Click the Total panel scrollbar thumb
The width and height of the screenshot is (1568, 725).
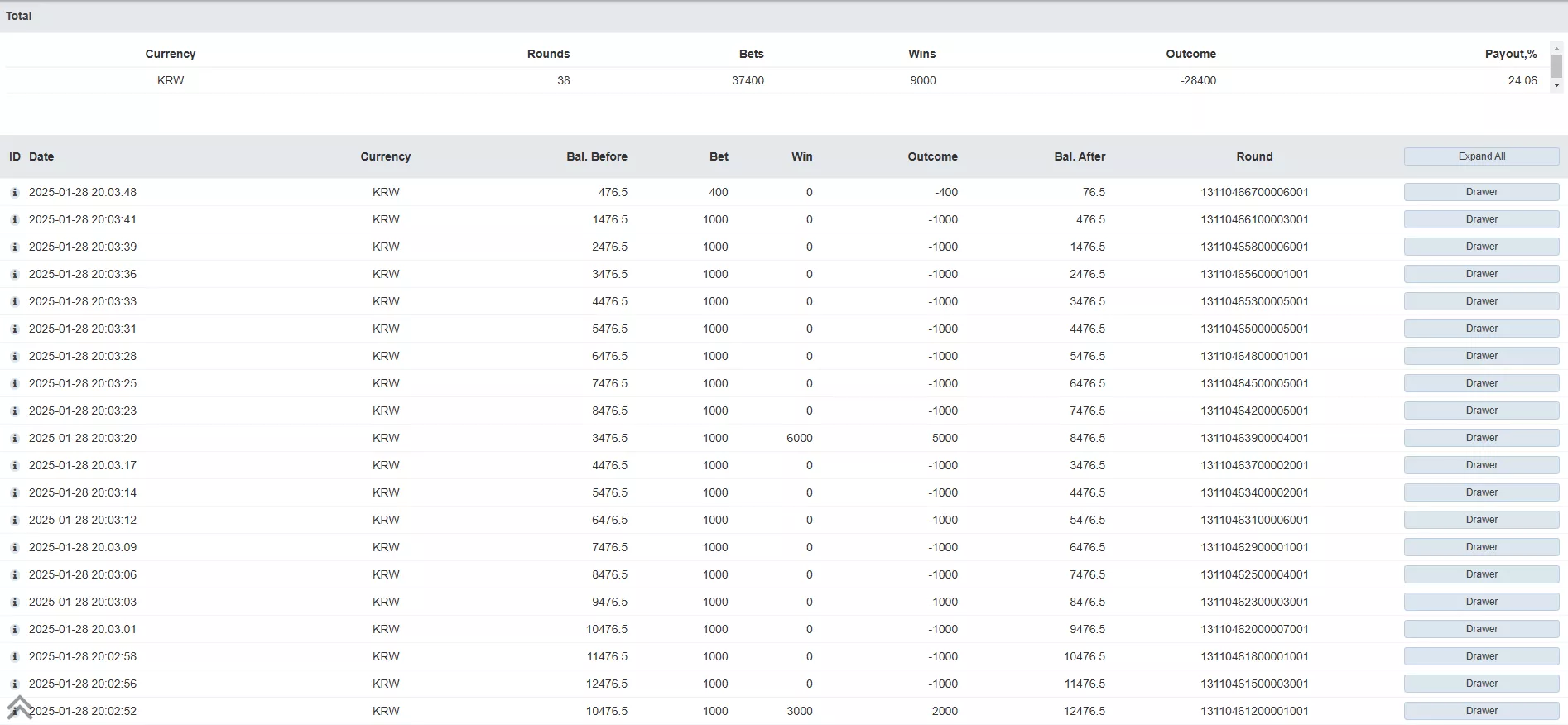[x=1556, y=67]
